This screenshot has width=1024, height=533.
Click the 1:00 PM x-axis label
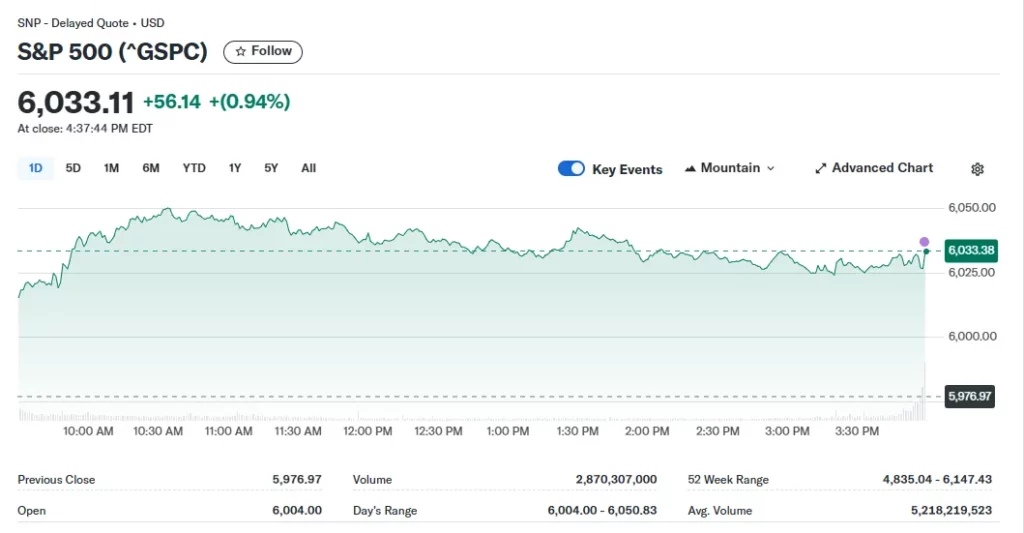[x=507, y=431]
